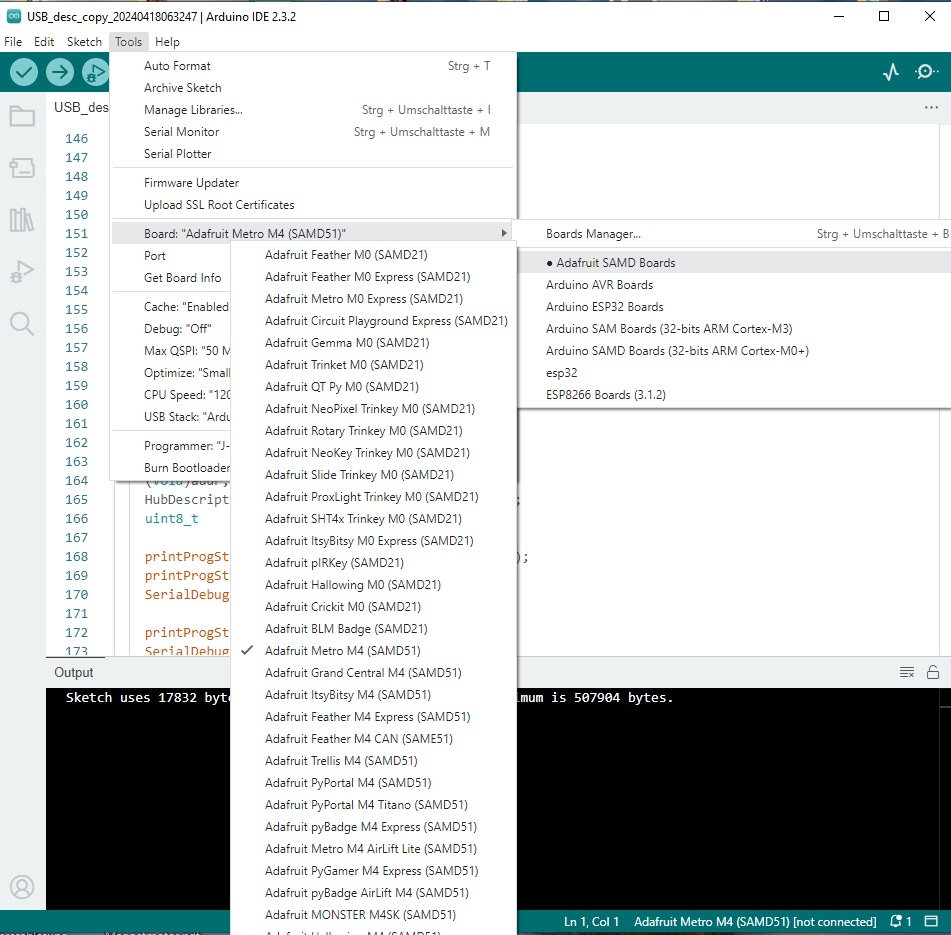Select Archive Sketch menu entry
This screenshot has height=935, width=951.
click(x=313, y=88)
